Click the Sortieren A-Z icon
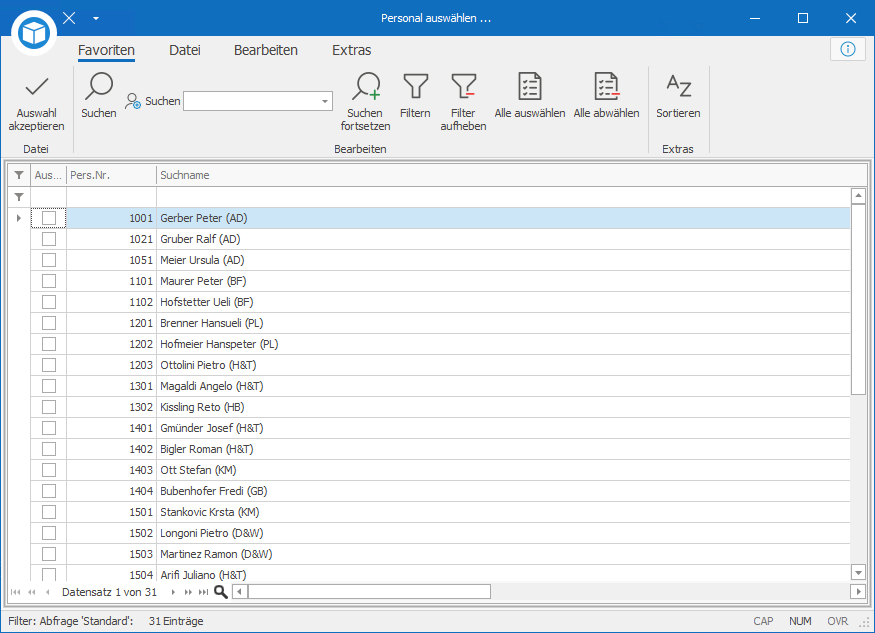Viewport: 875px width, 633px height. pos(679,86)
